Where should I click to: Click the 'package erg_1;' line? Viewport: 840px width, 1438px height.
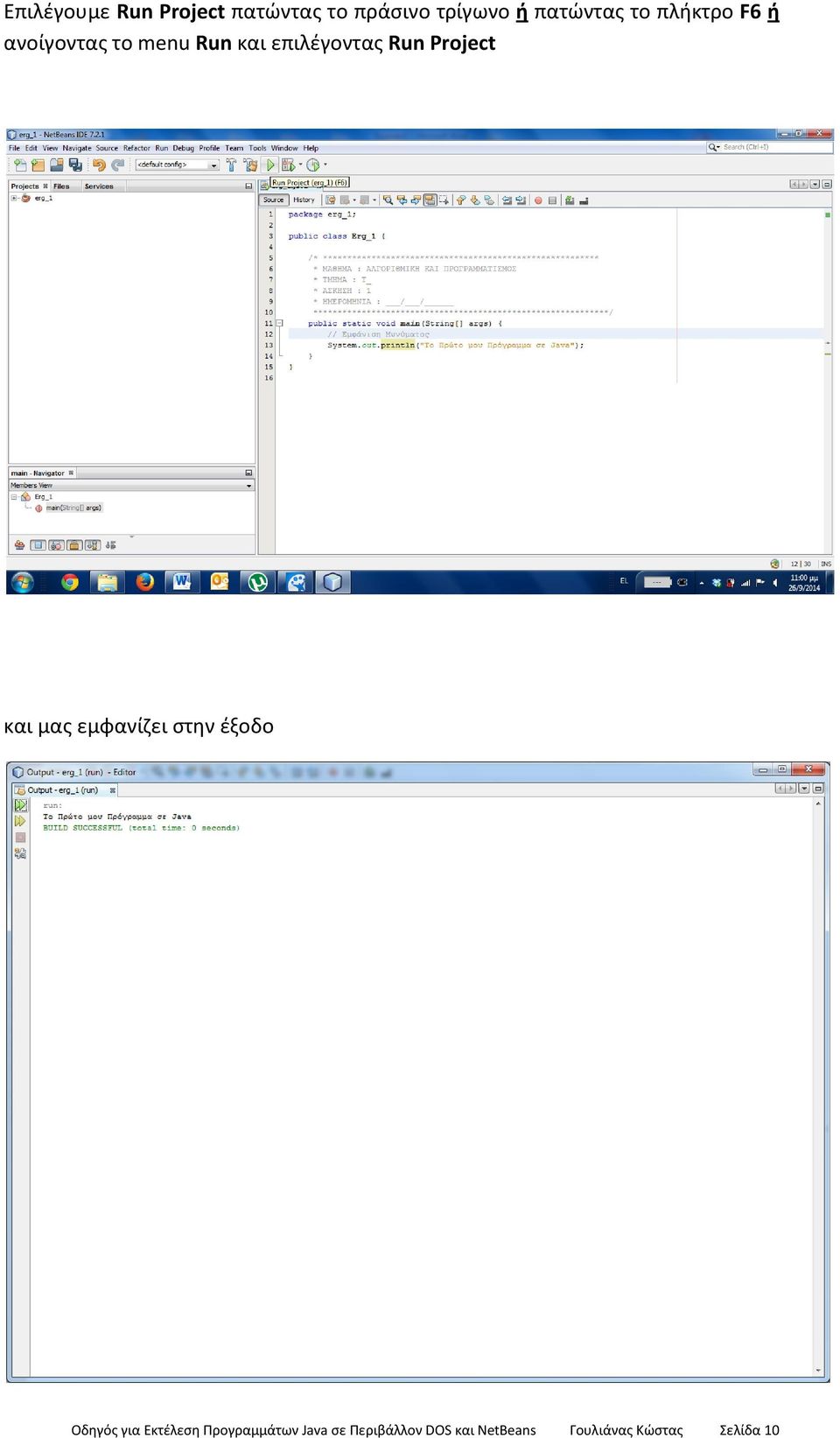322,214
